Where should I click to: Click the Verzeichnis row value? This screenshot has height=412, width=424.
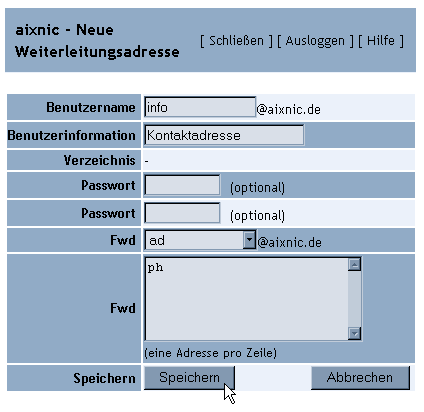(147, 162)
